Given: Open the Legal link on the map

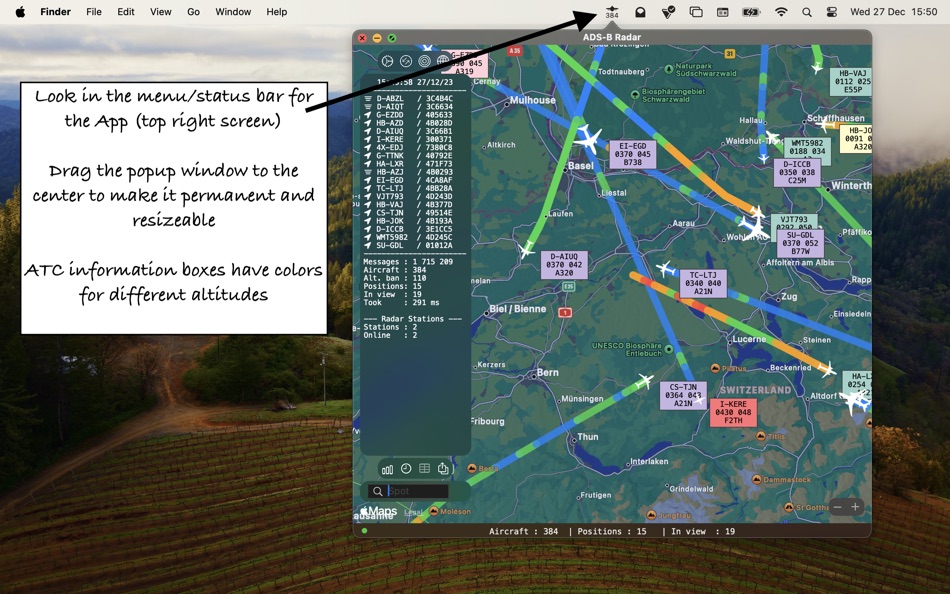Looking at the screenshot, I should coord(413,512).
